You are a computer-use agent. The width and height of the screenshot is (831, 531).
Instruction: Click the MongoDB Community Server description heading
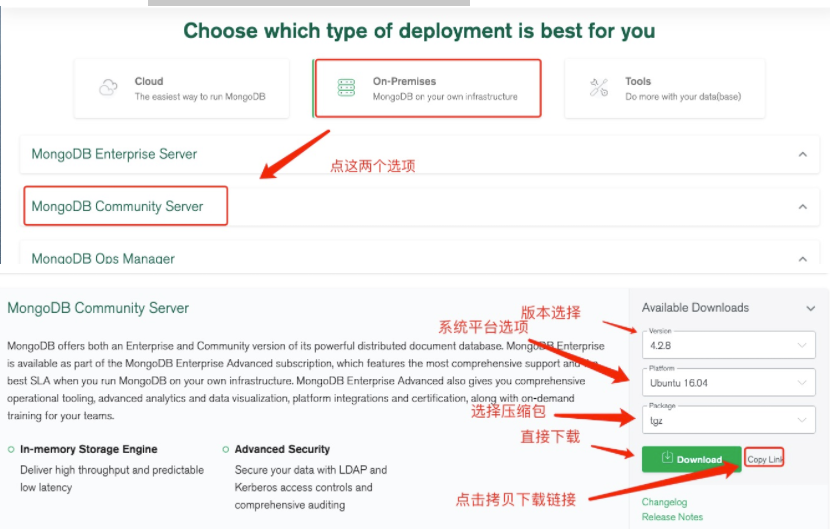click(x=98, y=308)
